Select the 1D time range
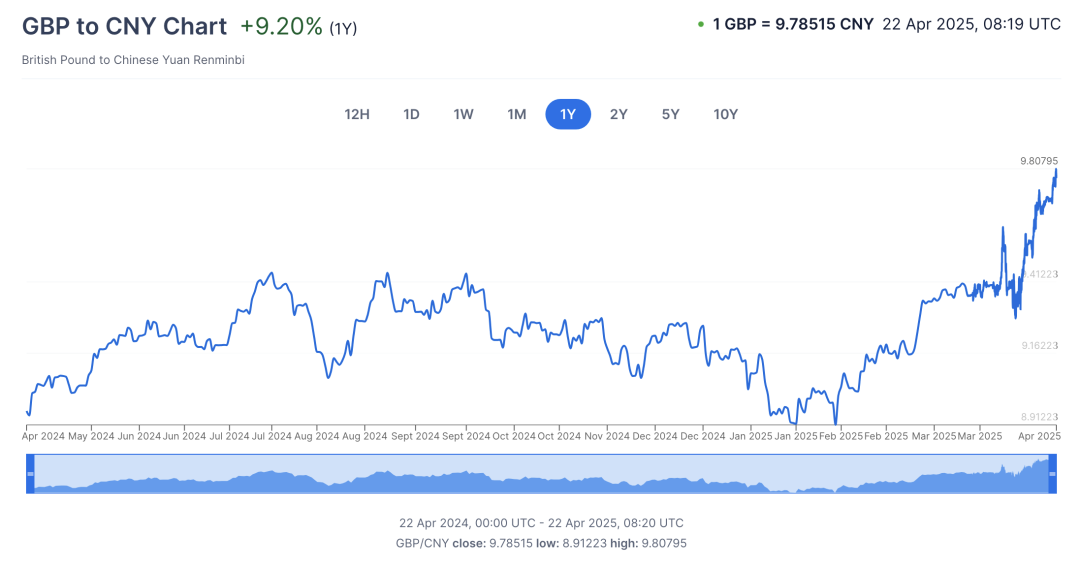This screenshot has width=1080, height=568. (x=411, y=114)
